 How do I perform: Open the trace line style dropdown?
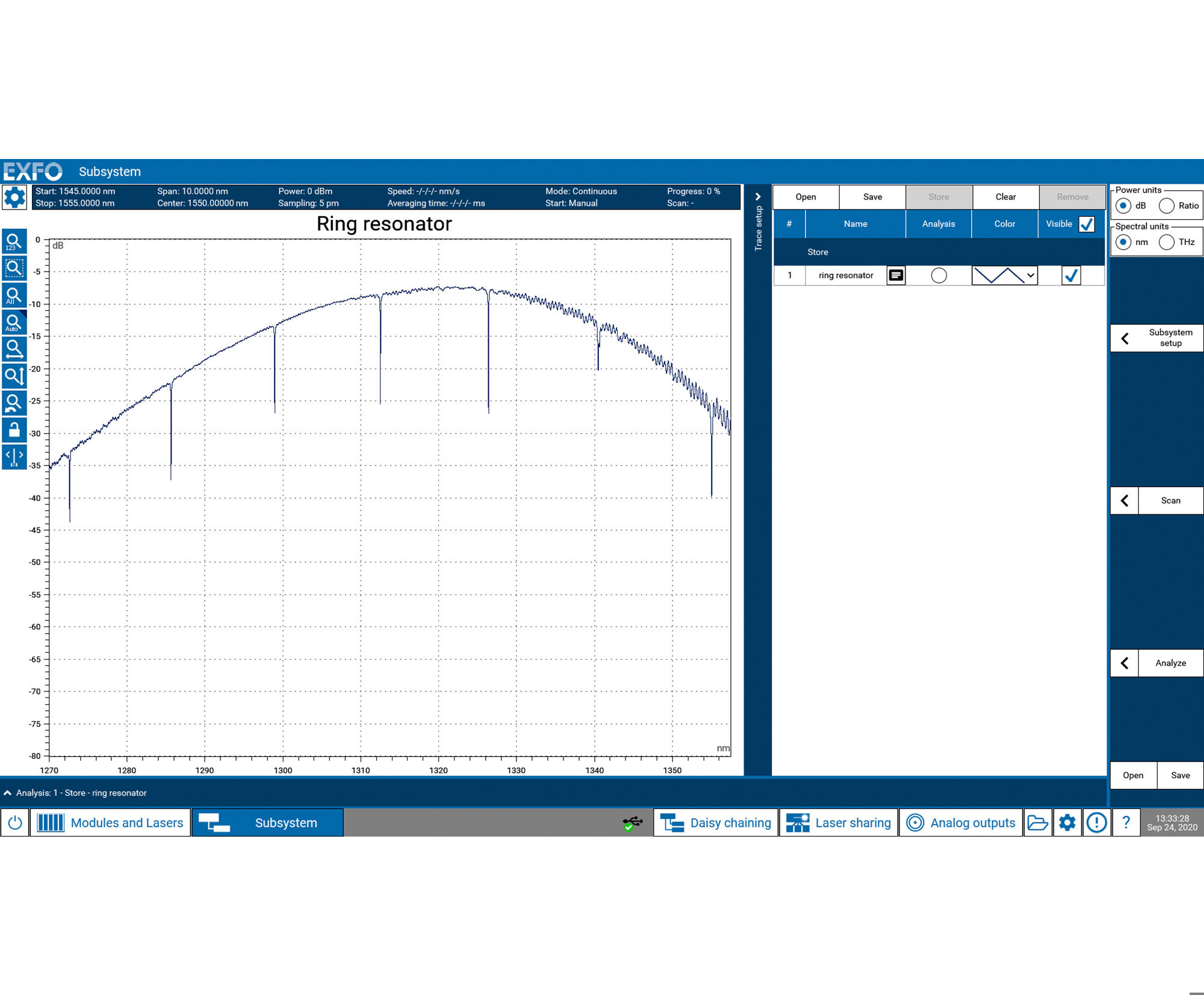tap(1031, 275)
